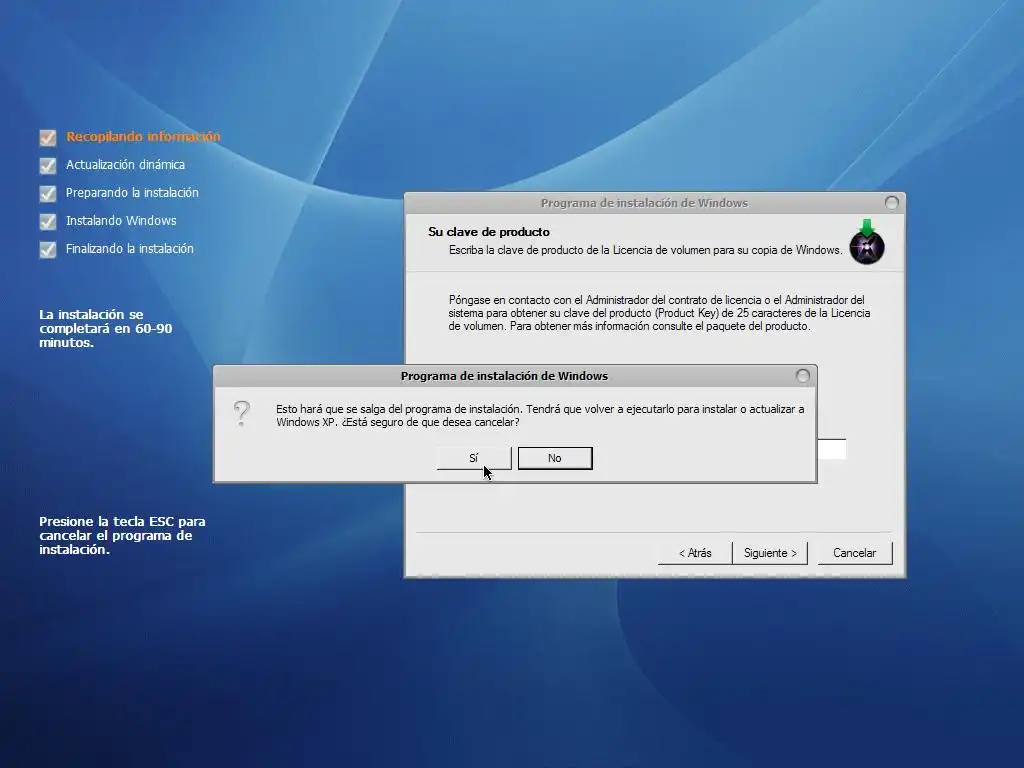The width and height of the screenshot is (1024, 768).
Task: Click the Instalando Windows checkbox
Action: pyautogui.click(x=48, y=221)
